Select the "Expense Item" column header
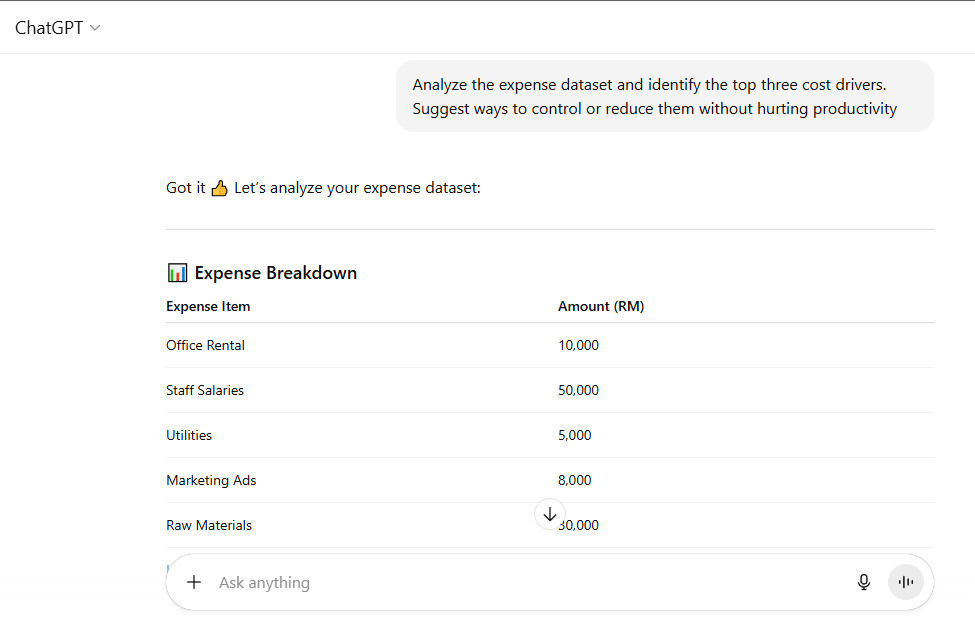 pos(208,306)
